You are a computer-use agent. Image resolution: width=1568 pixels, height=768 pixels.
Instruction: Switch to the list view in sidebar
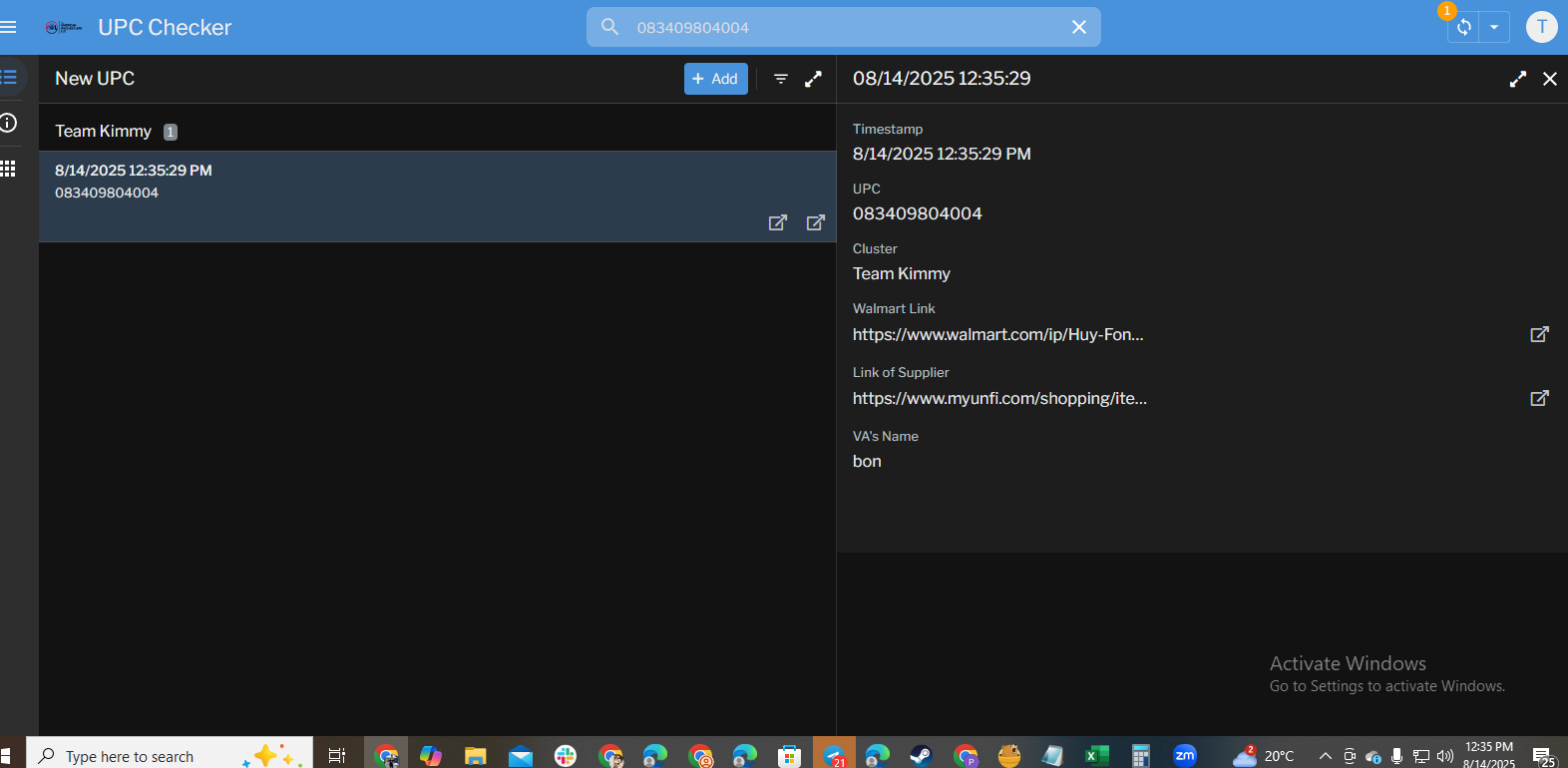tap(9, 77)
